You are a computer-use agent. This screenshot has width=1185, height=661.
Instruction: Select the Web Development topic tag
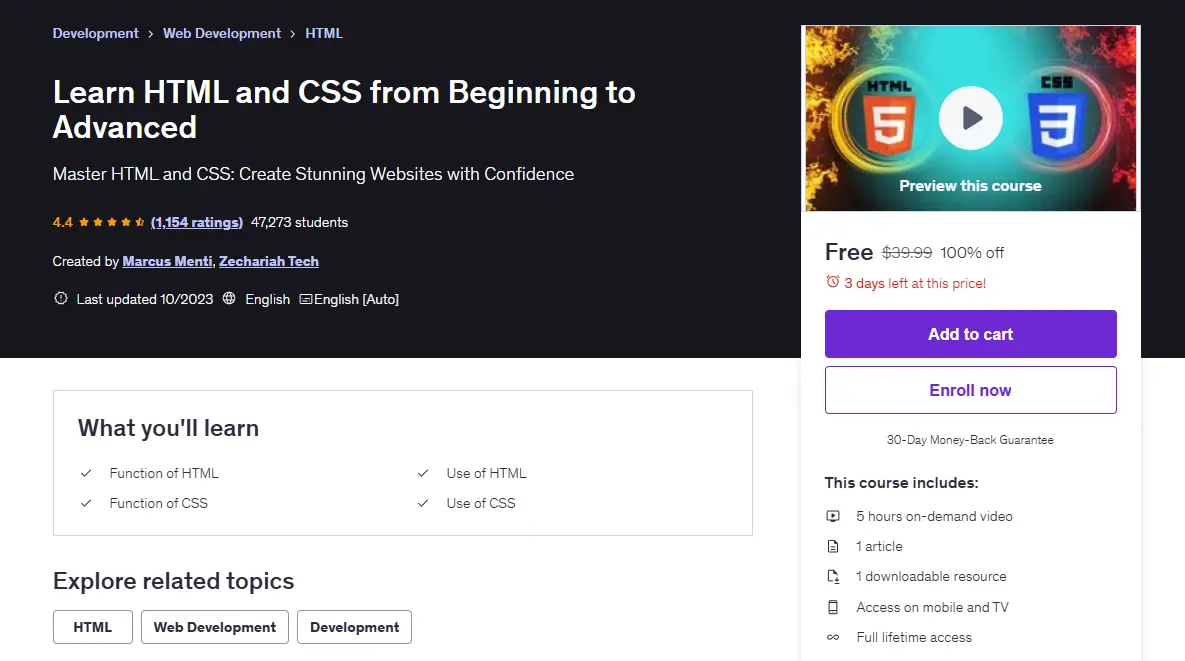tap(215, 627)
